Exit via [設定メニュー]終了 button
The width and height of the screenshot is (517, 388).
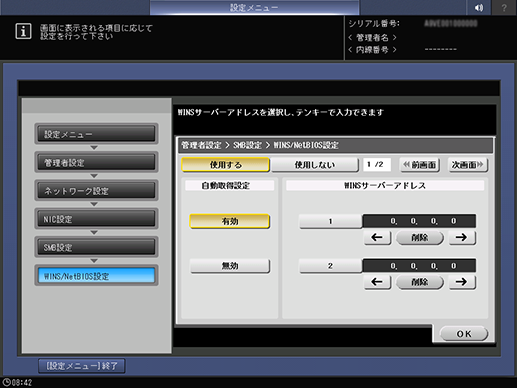click(82, 366)
